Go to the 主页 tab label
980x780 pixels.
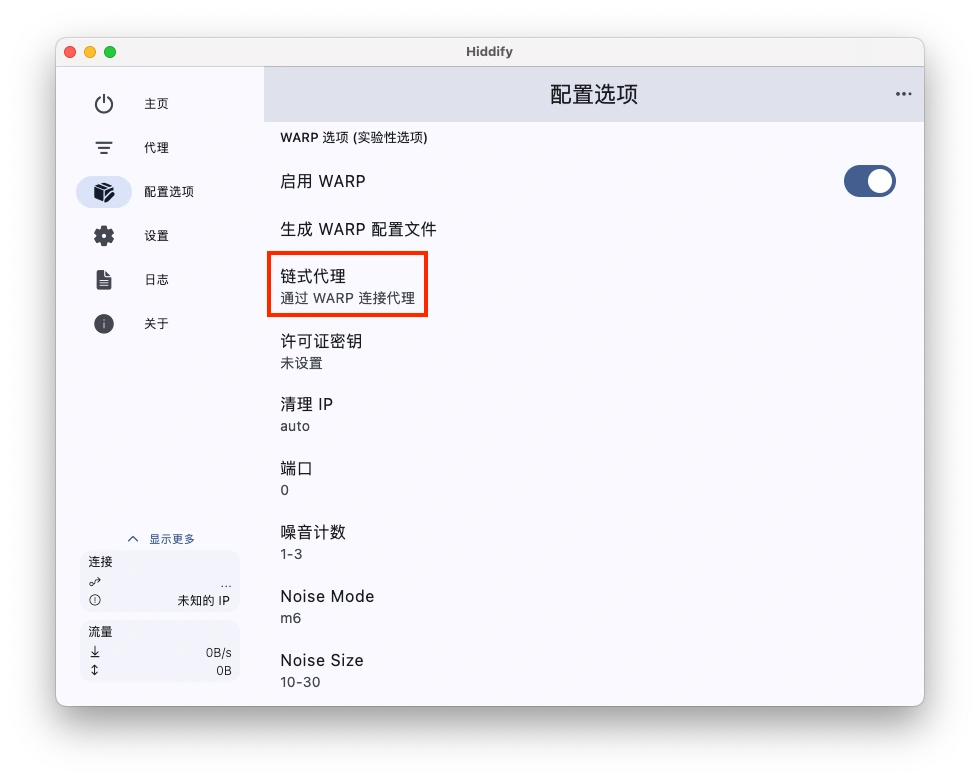[156, 104]
